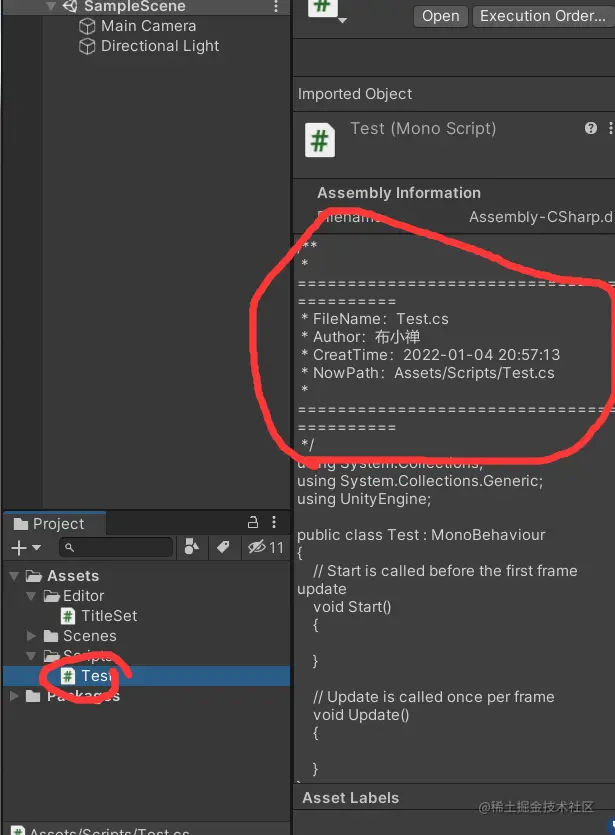615x835 pixels.
Task: Click the plus create asset button
Action: coord(19,548)
